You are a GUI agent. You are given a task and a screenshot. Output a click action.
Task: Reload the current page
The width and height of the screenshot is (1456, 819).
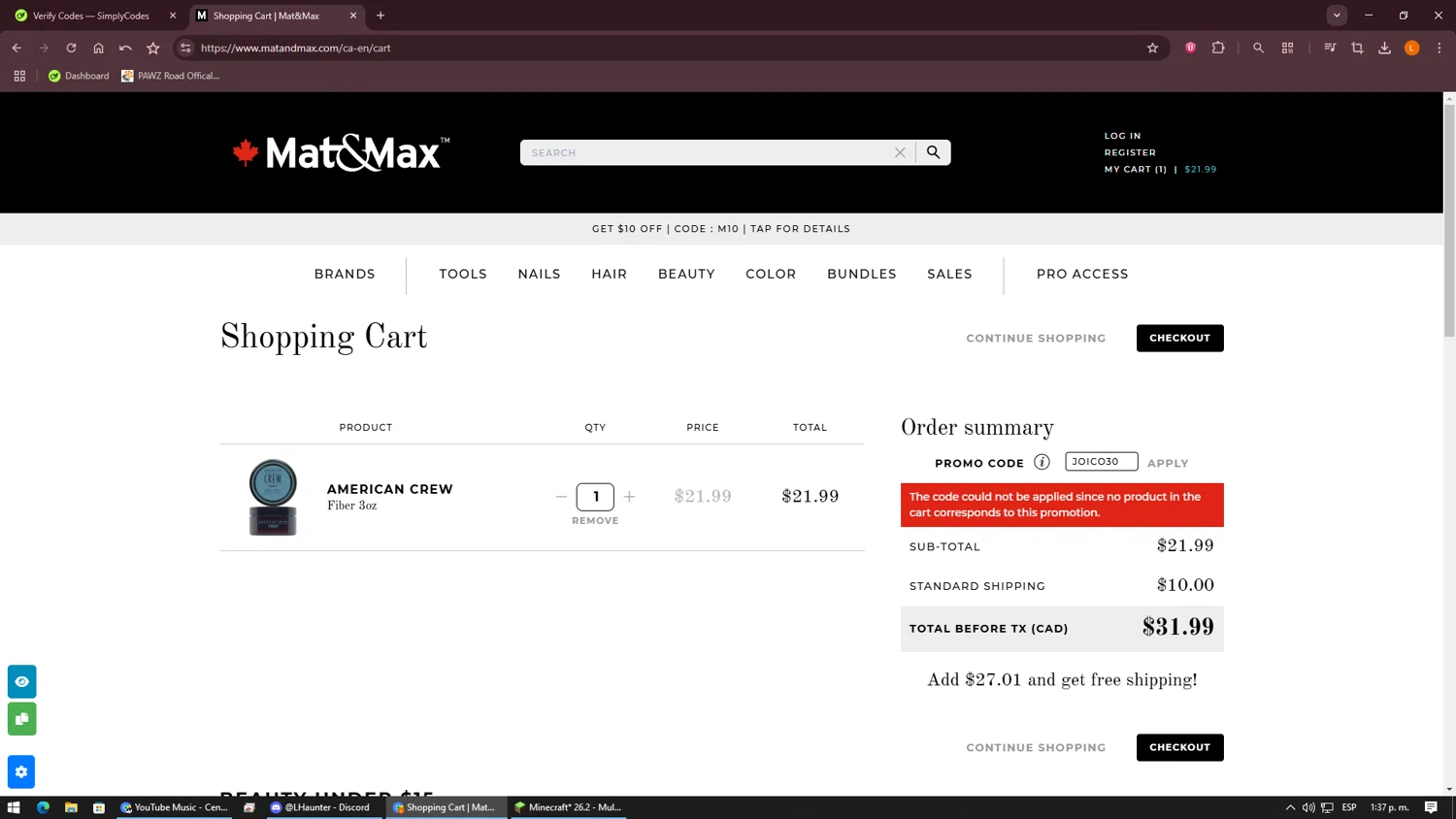tap(71, 48)
